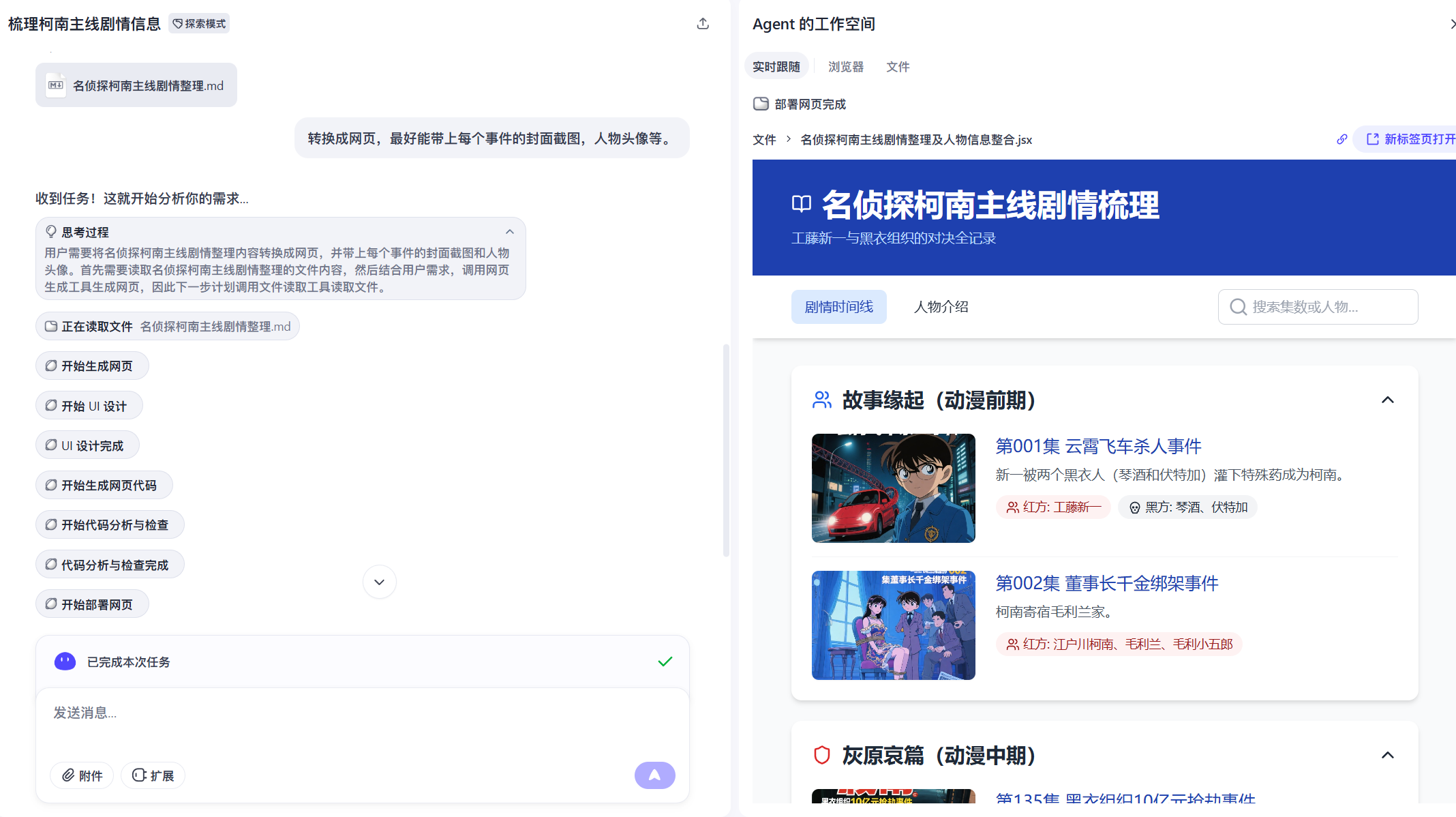Open link 第002集 董事长千金绑架事件
This screenshot has width=1456, height=817.
(1107, 583)
